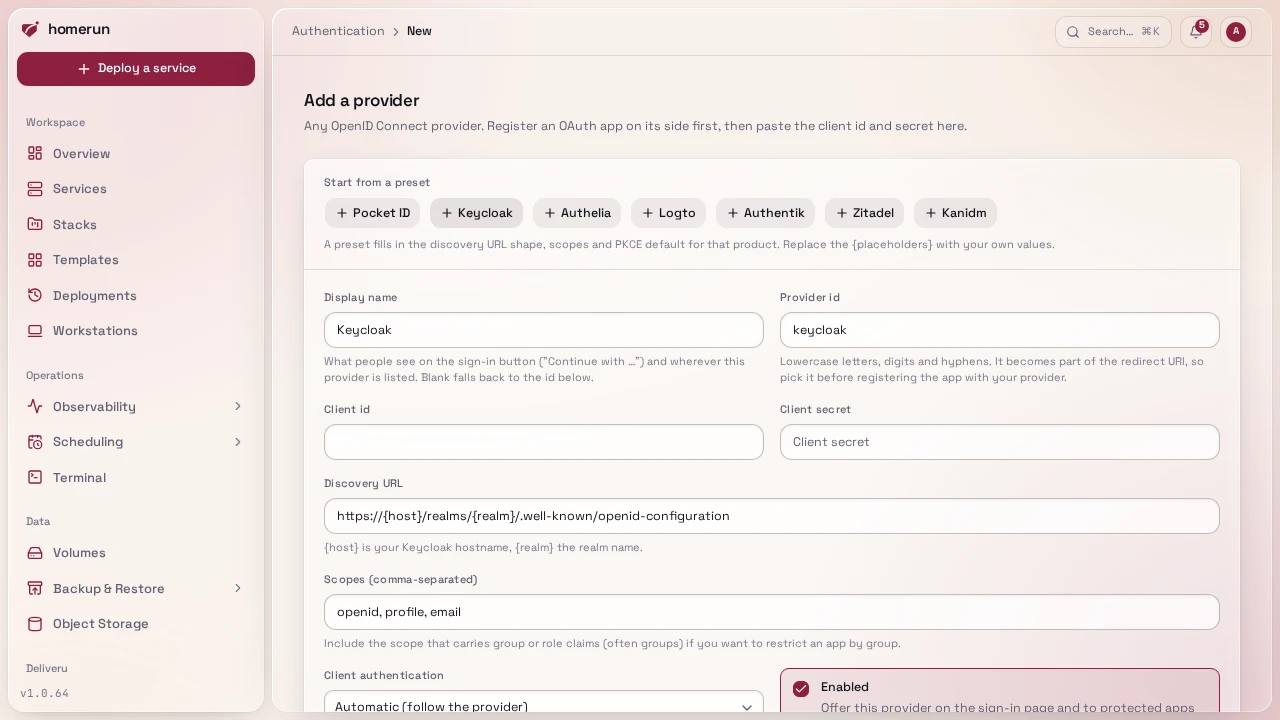Image resolution: width=1280 pixels, height=720 pixels.
Task: Open Volumes in the sidebar
Action: point(136,552)
